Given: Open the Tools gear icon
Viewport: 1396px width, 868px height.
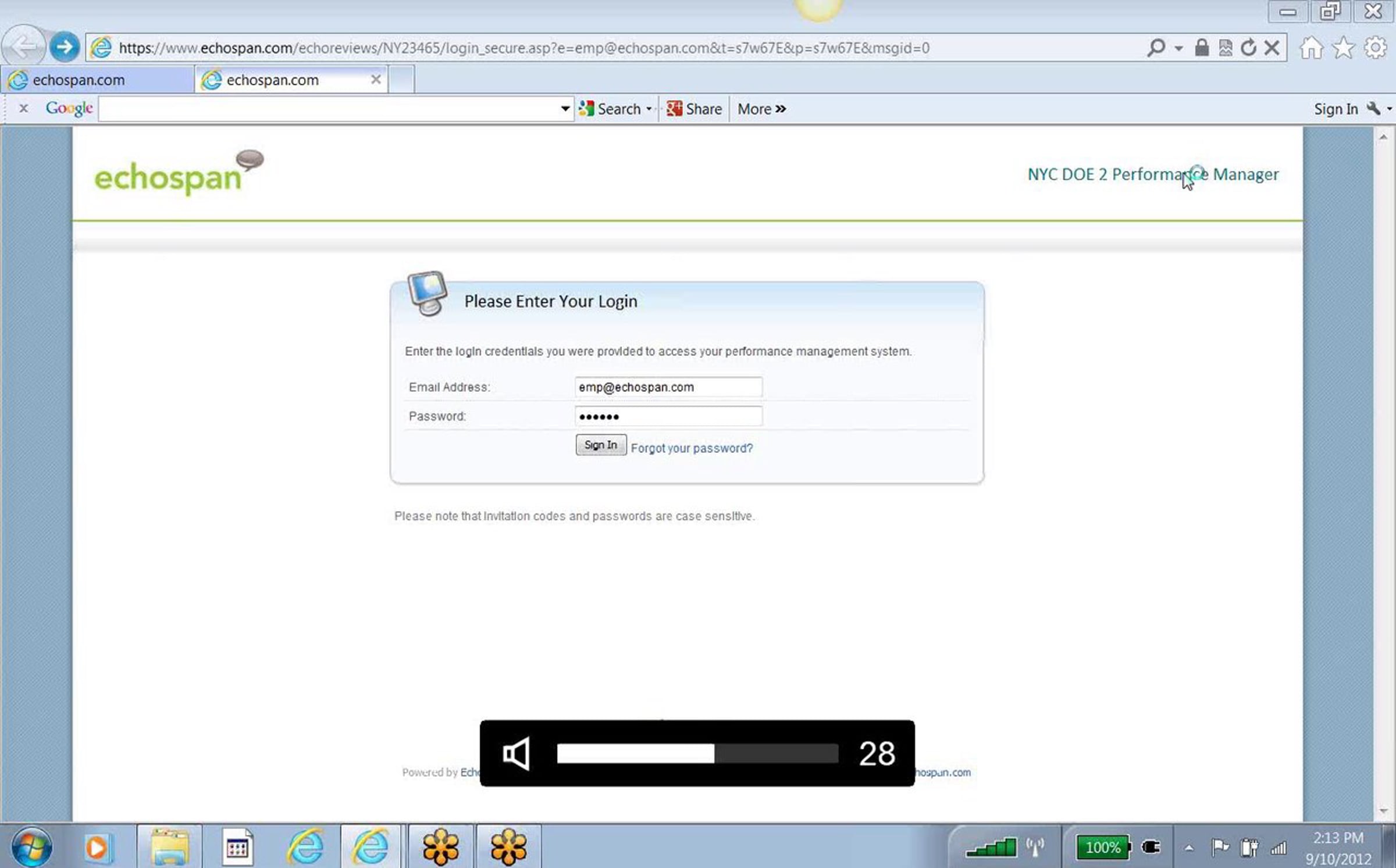Looking at the screenshot, I should pyautogui.click(x=1375, y=48).
